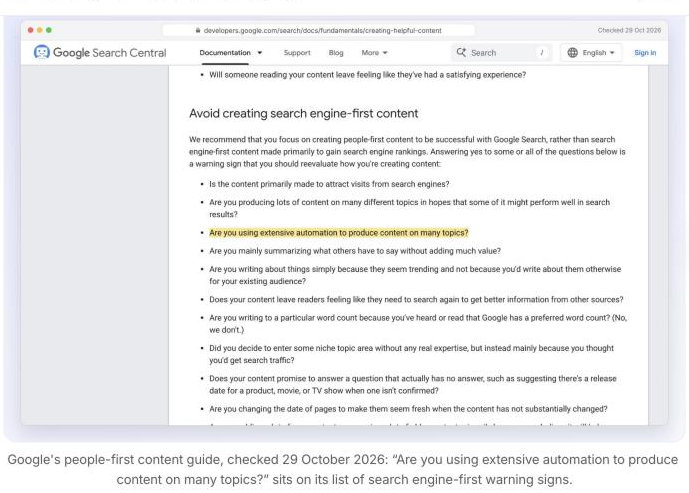Viewport: 689px width, 493px height.
Task: Click 'Did you decide to enter some niche' bullet
Action: (411, 354)
